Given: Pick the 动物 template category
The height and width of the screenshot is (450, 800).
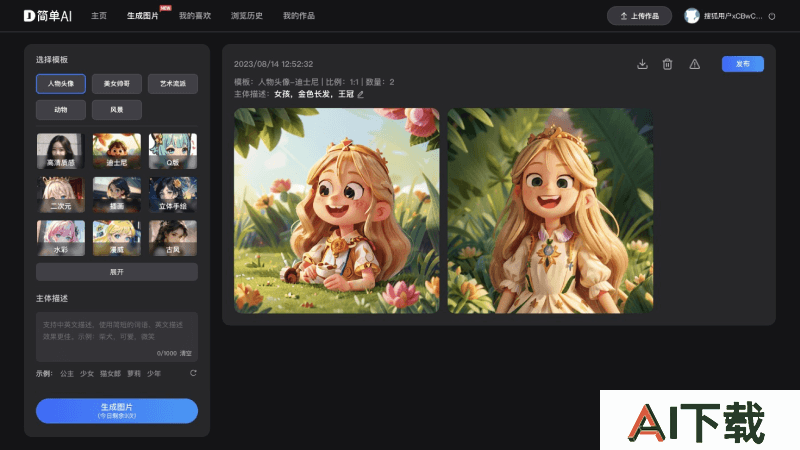Looking at the screenshot, I should 61,109.
